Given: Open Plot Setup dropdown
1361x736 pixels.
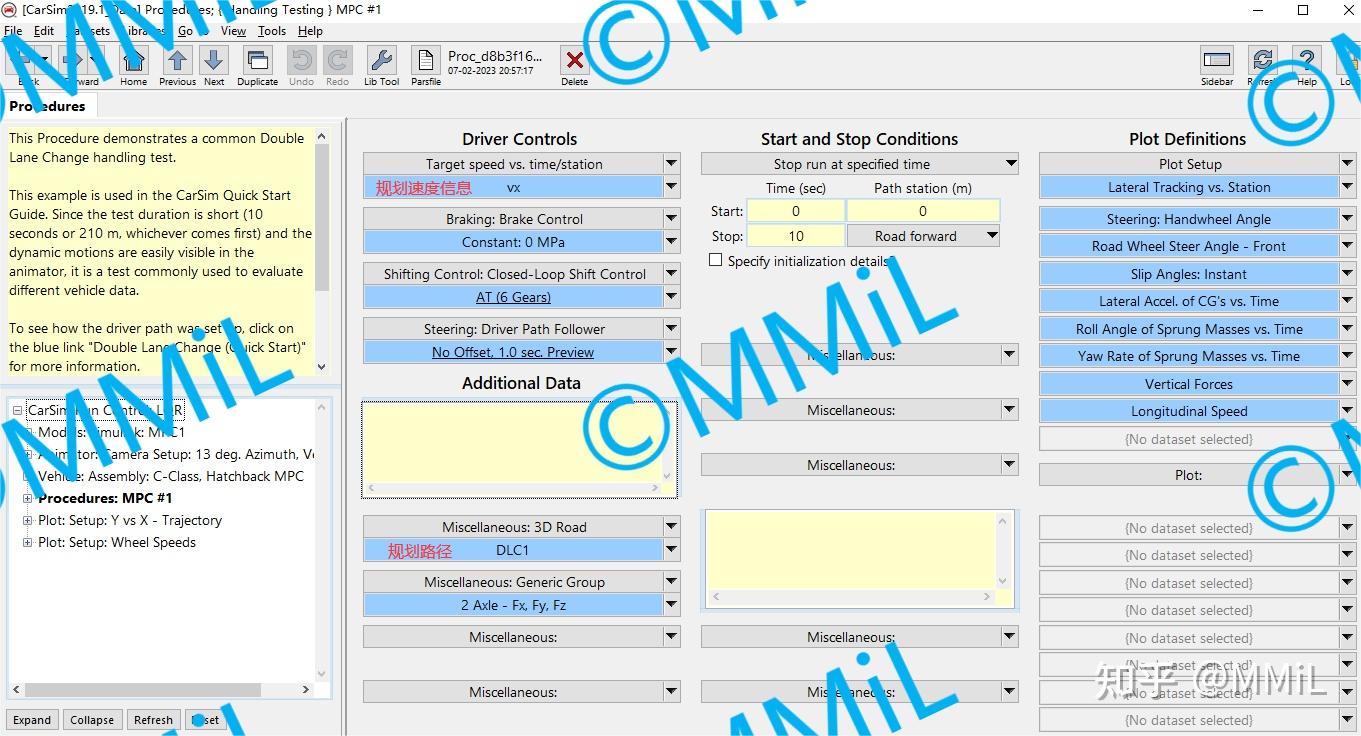Looking at the screenshot, I should (1347, 164).
